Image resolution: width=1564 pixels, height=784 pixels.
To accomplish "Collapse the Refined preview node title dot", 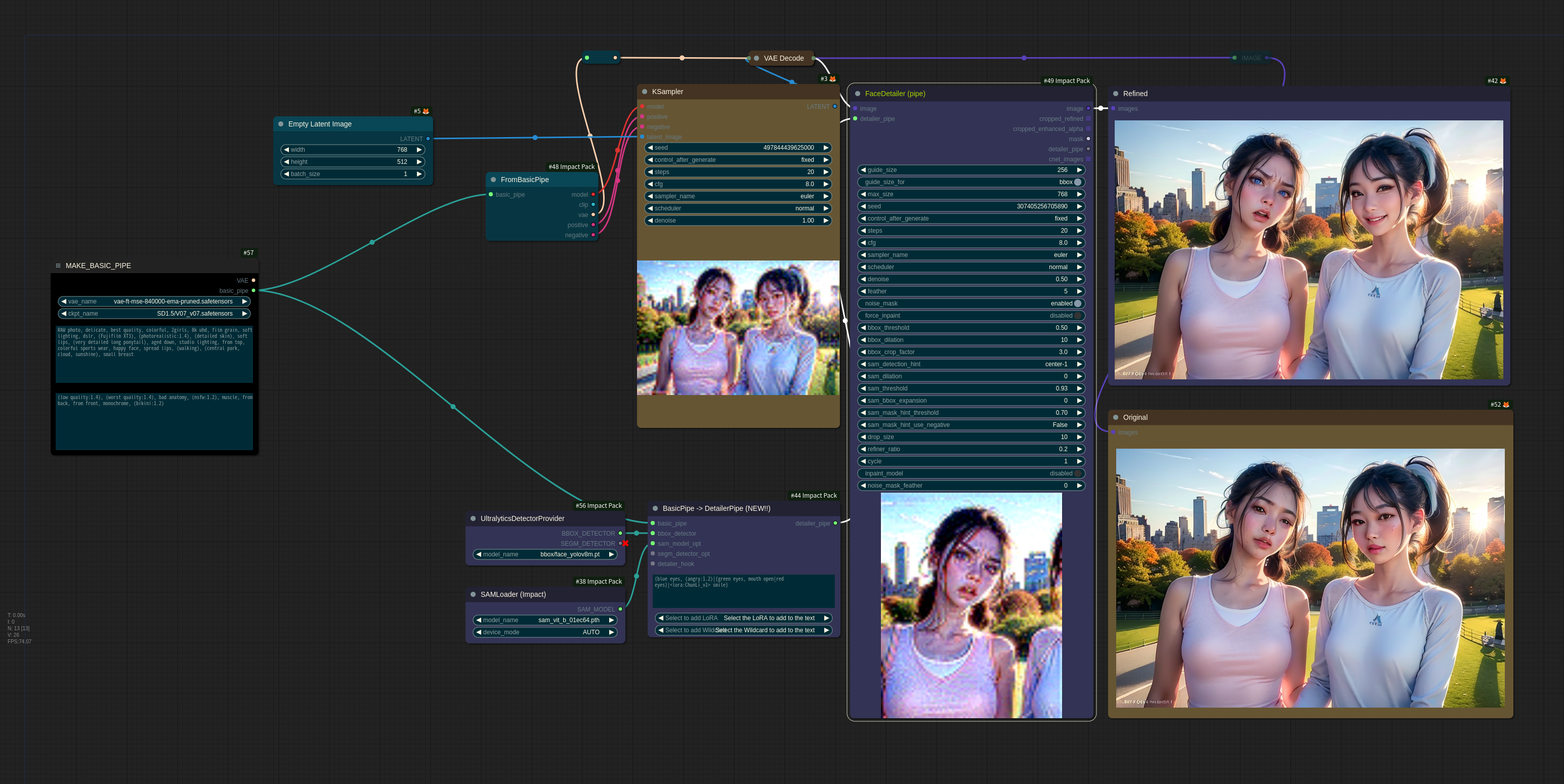I will click(1115, 94).
